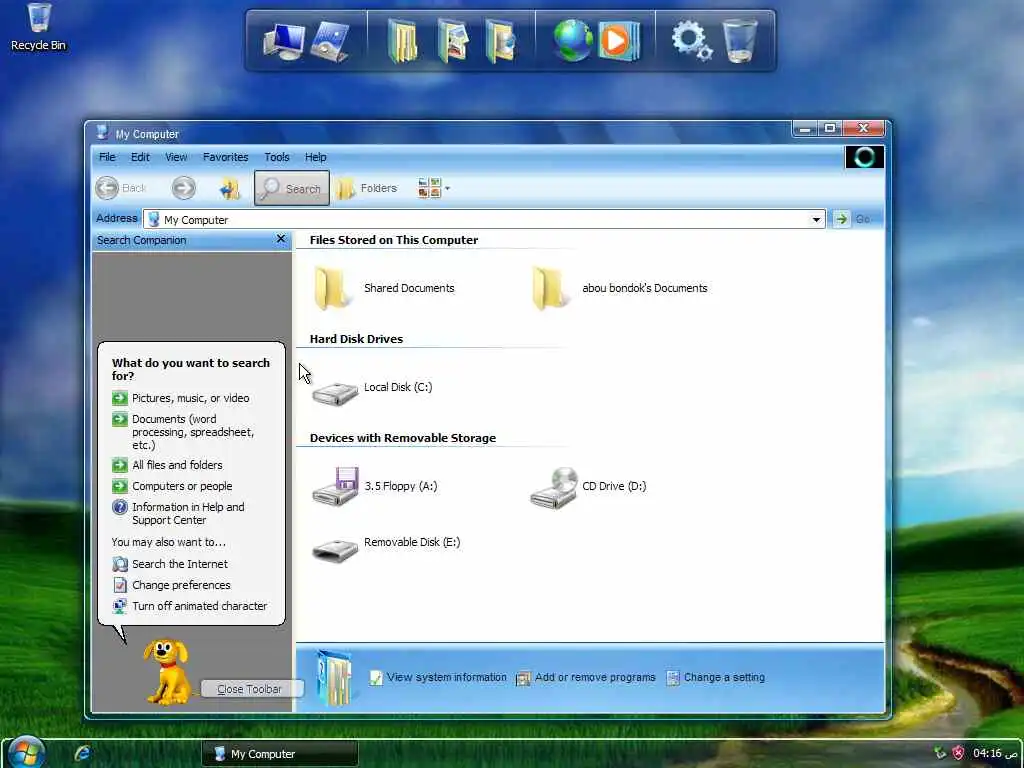Select 3.5 Floppy (A:) drive

tap(375, 486)
